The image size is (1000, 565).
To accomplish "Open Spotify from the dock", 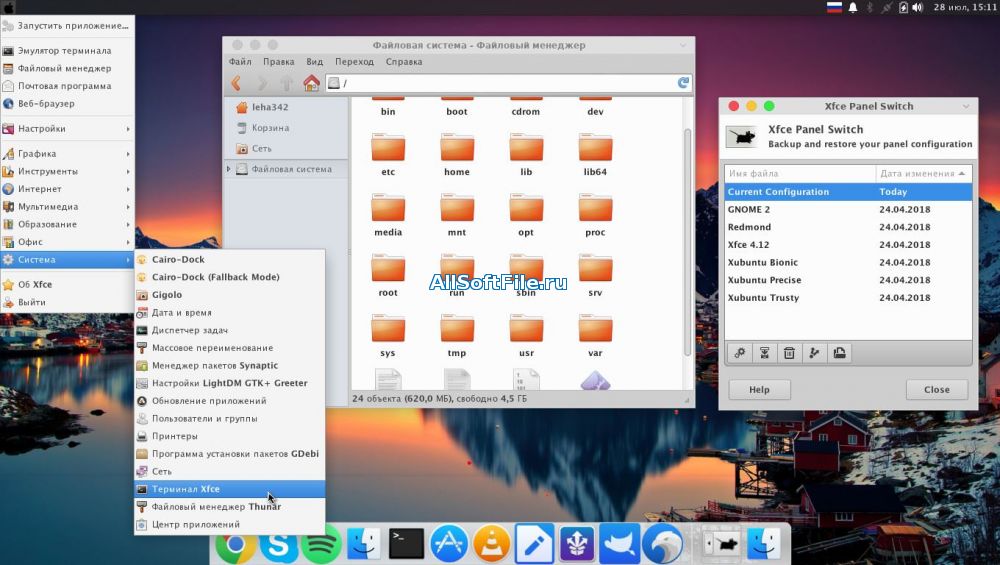I will pos(321,544).
